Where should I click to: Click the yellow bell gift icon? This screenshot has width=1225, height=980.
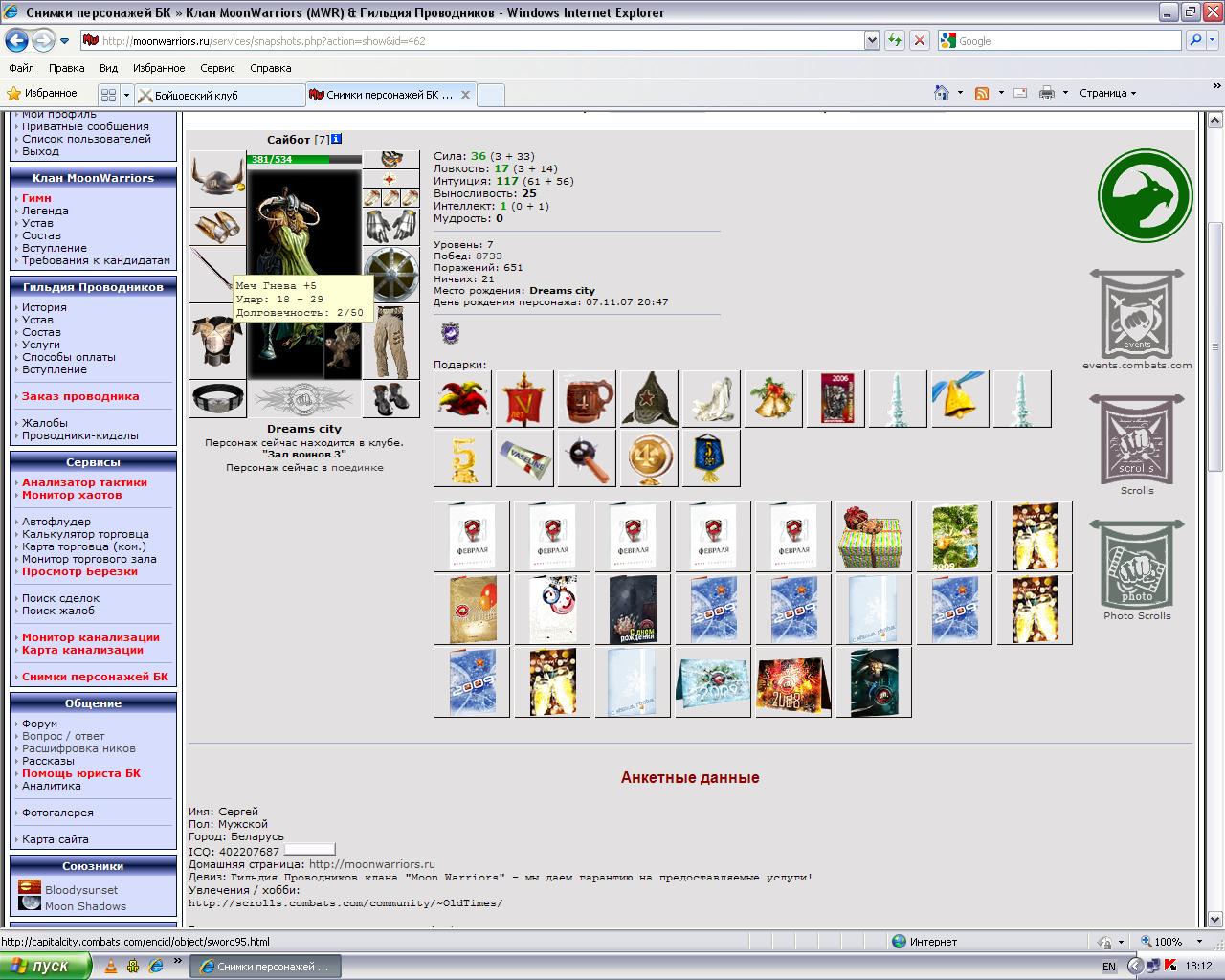960,398
